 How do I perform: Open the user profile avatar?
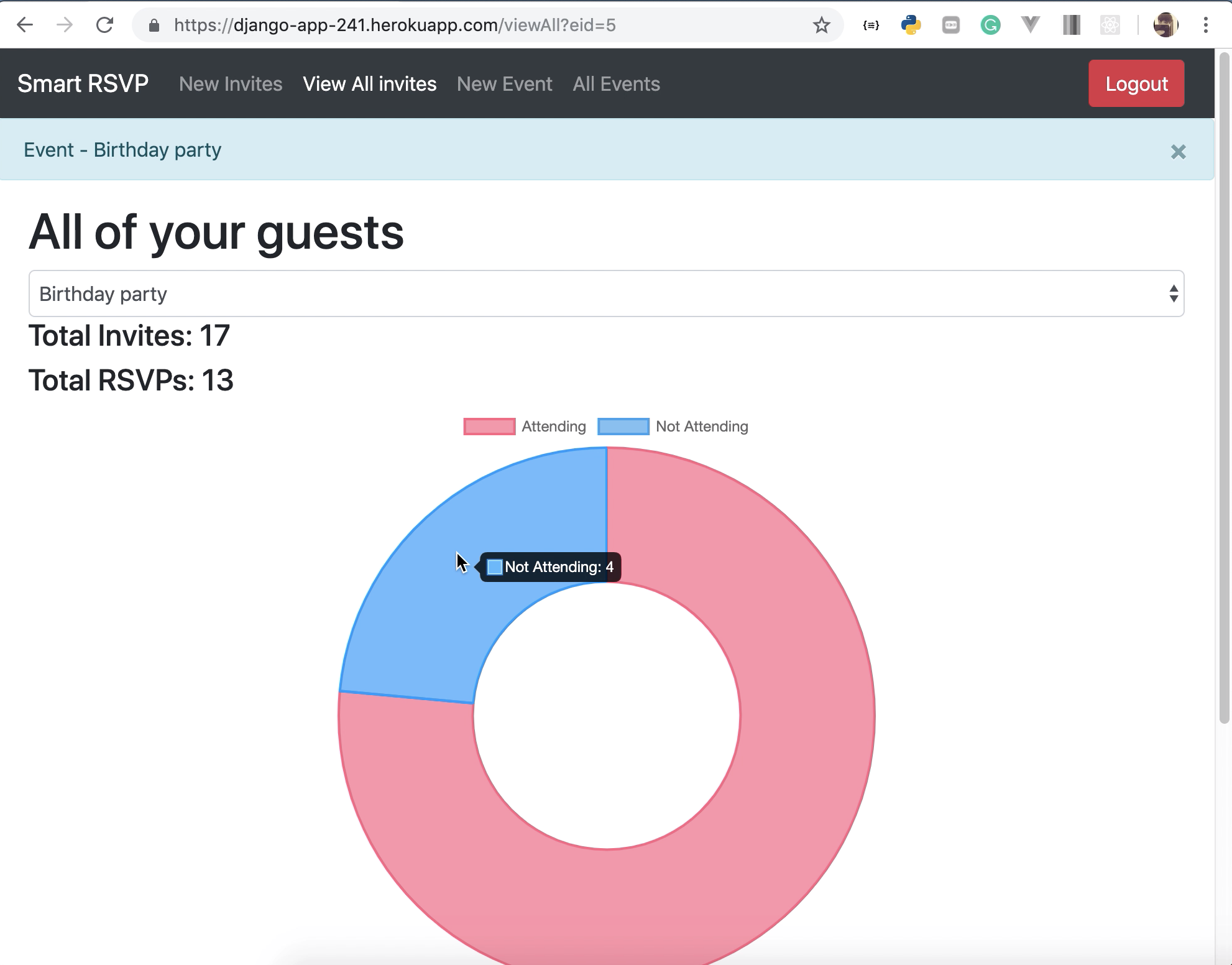[x=1165, y=25]
